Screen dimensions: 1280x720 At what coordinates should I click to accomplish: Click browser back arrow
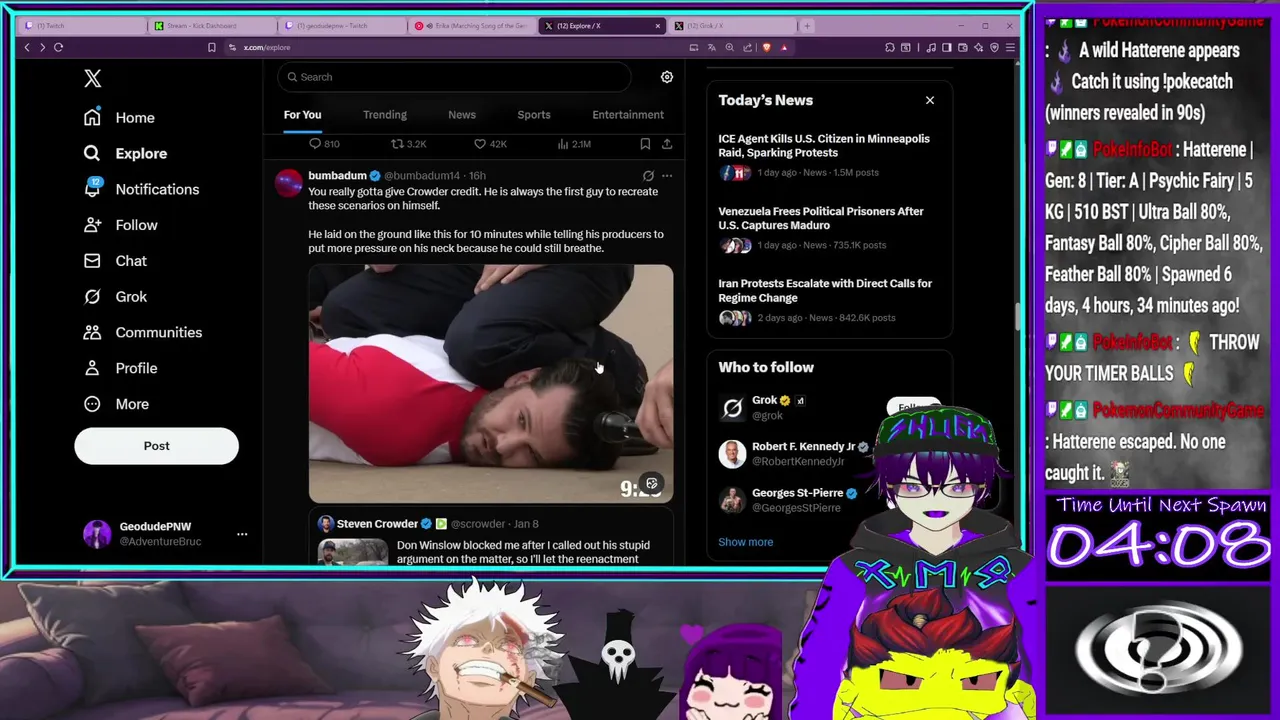(x=27, y=47)
